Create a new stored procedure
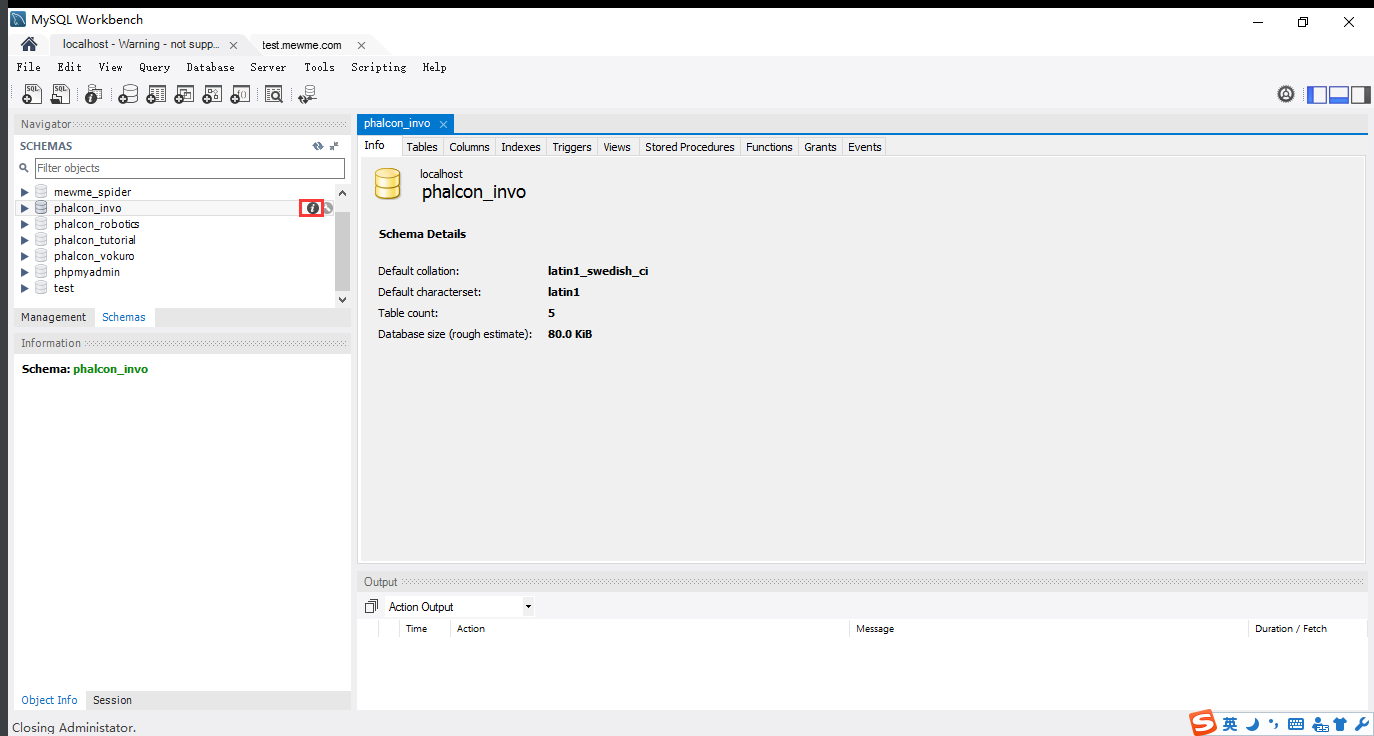Viewport: 1374px width, 736px height. point(212,94)
